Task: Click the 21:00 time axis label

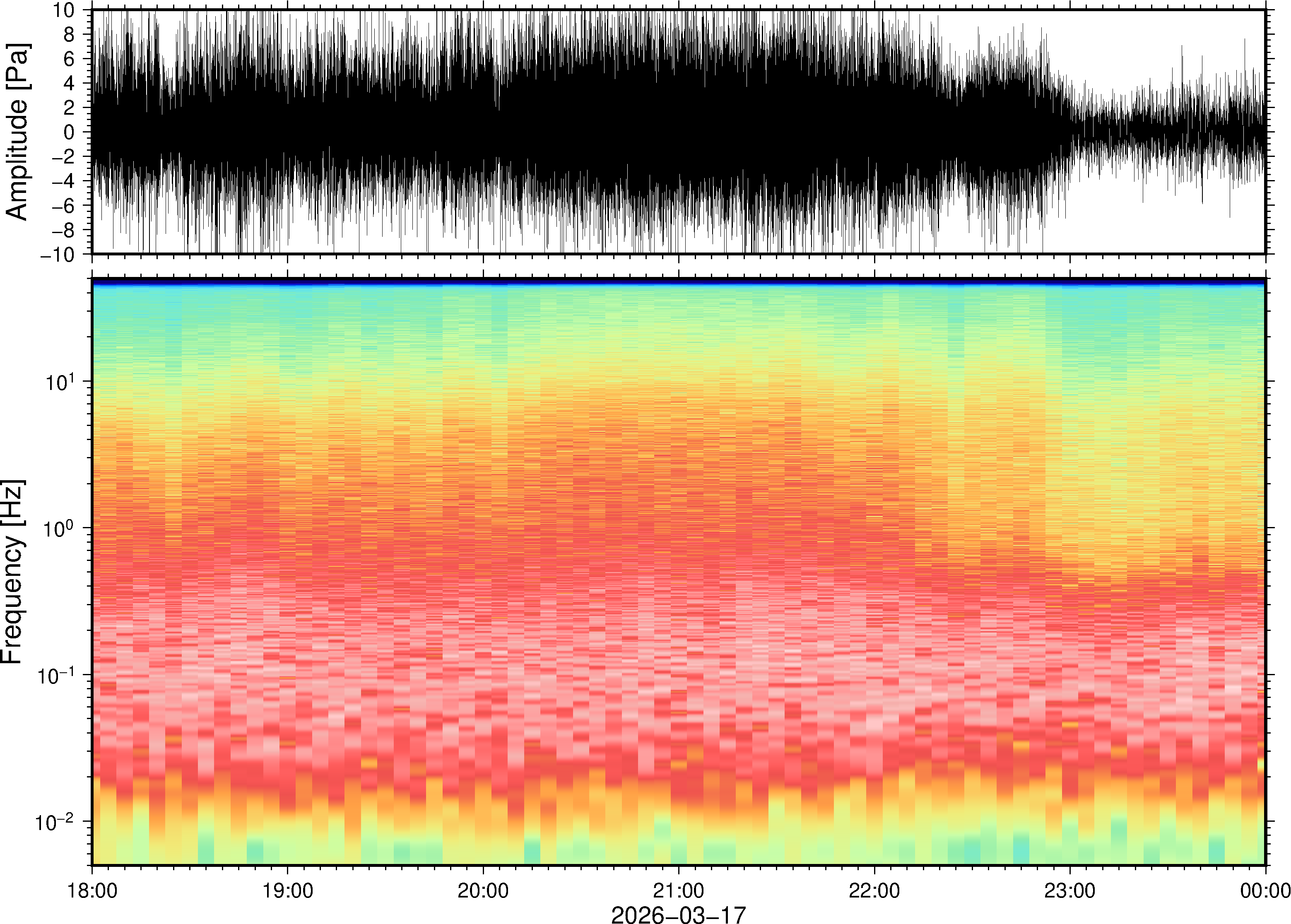Action: pos(678,890)
